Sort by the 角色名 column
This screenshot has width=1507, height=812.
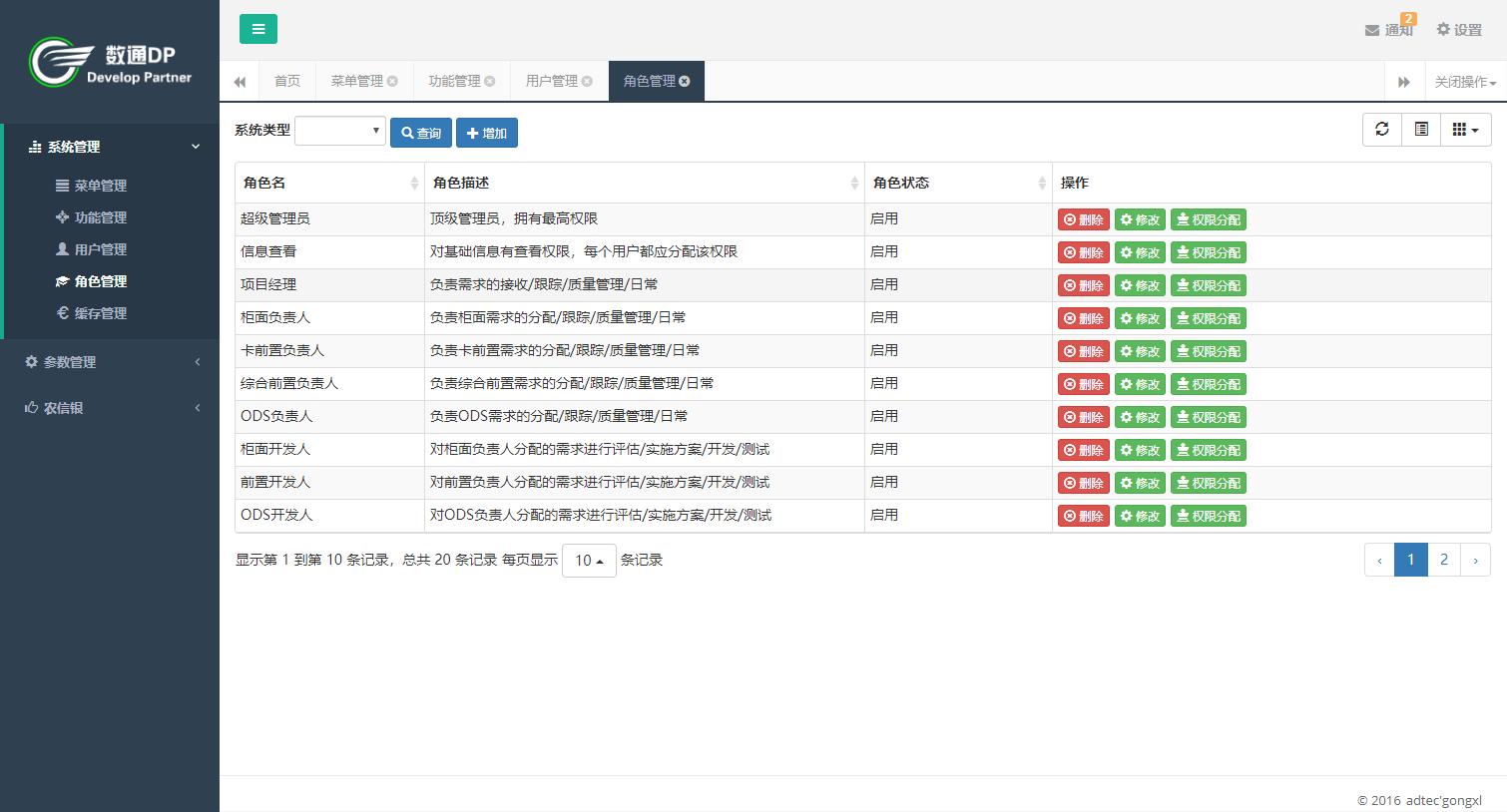(x=329, y=183)
